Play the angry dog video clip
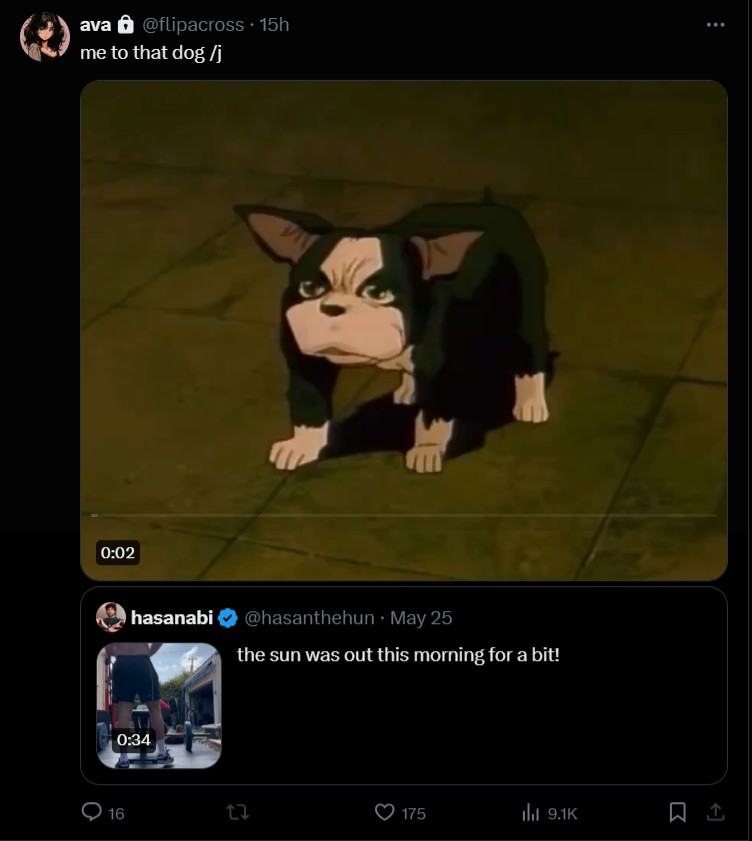 coord(404,330)
